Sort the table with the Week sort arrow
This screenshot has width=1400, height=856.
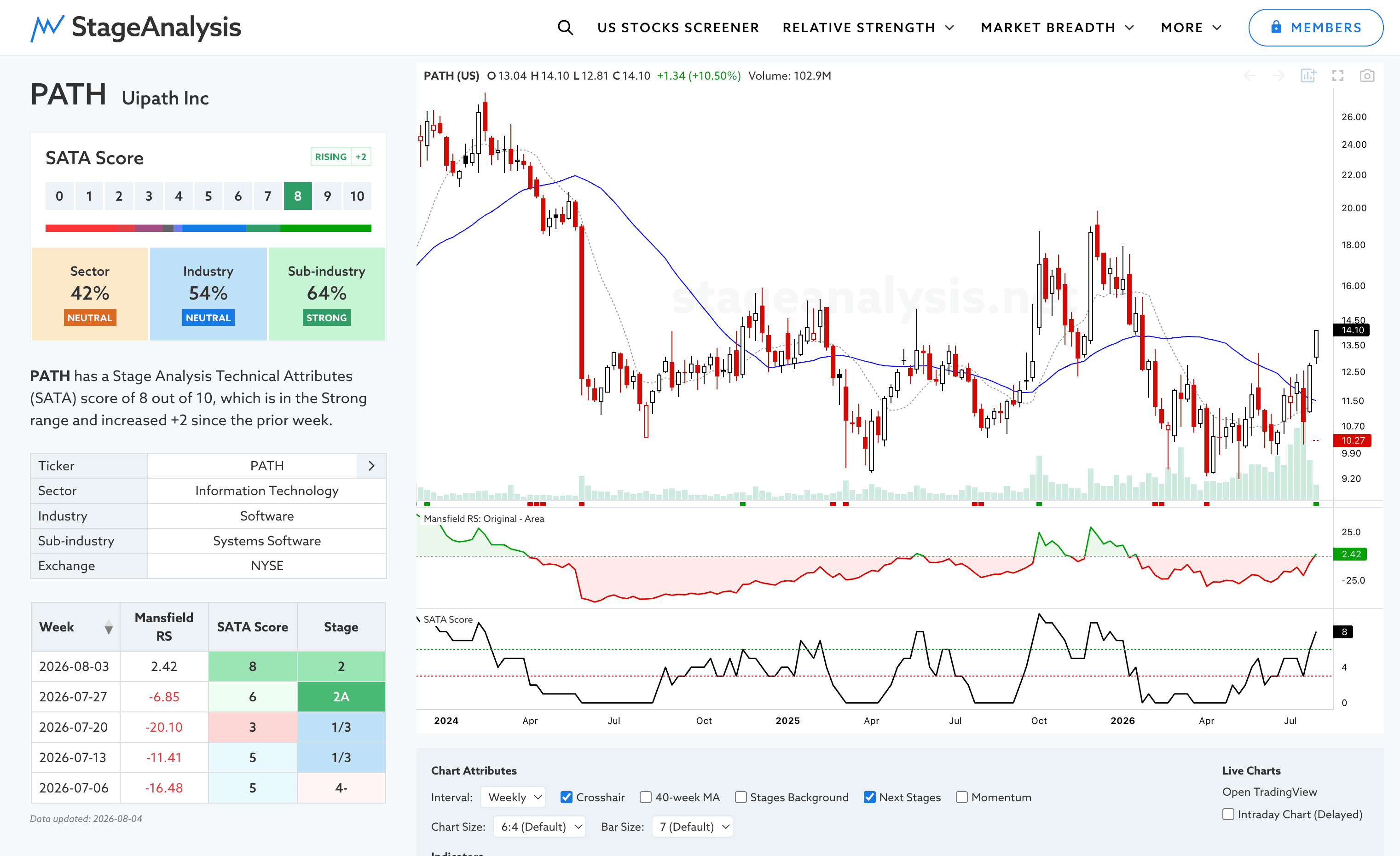pos(109,628)
